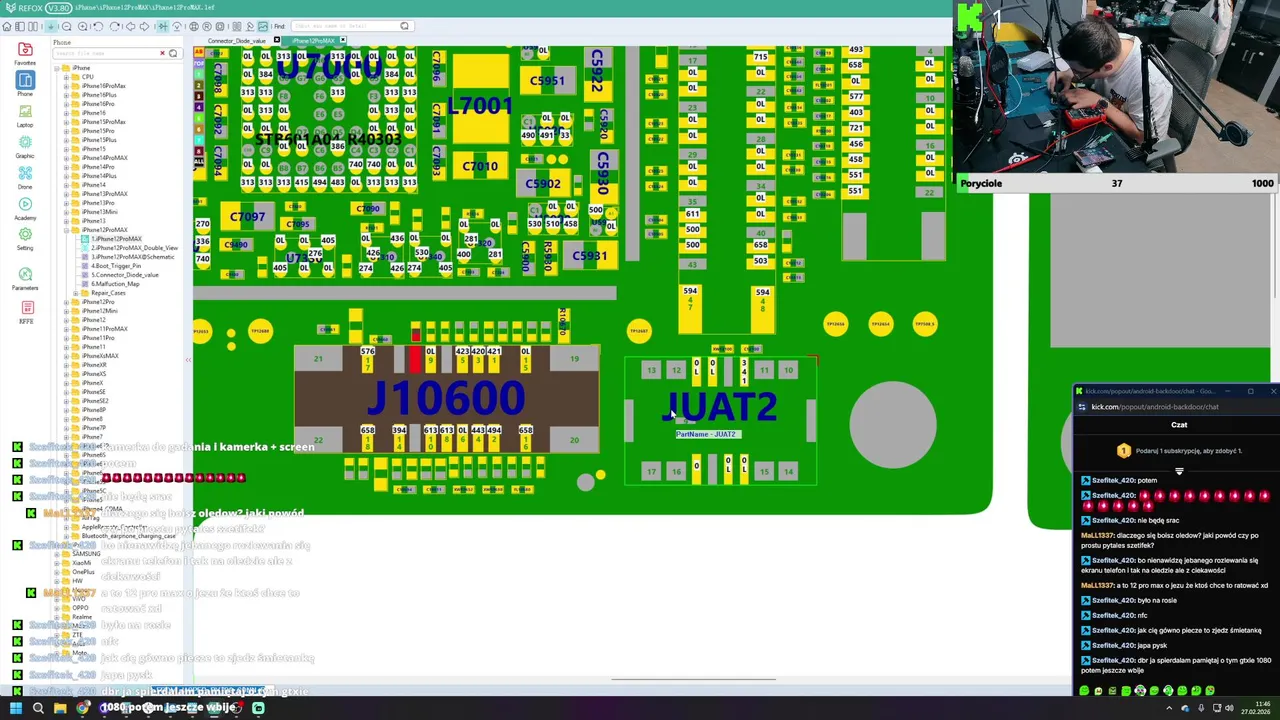Select capacitor C5931 on board
The width and height of the screenshot is (1280, 720).
point(590,257)
